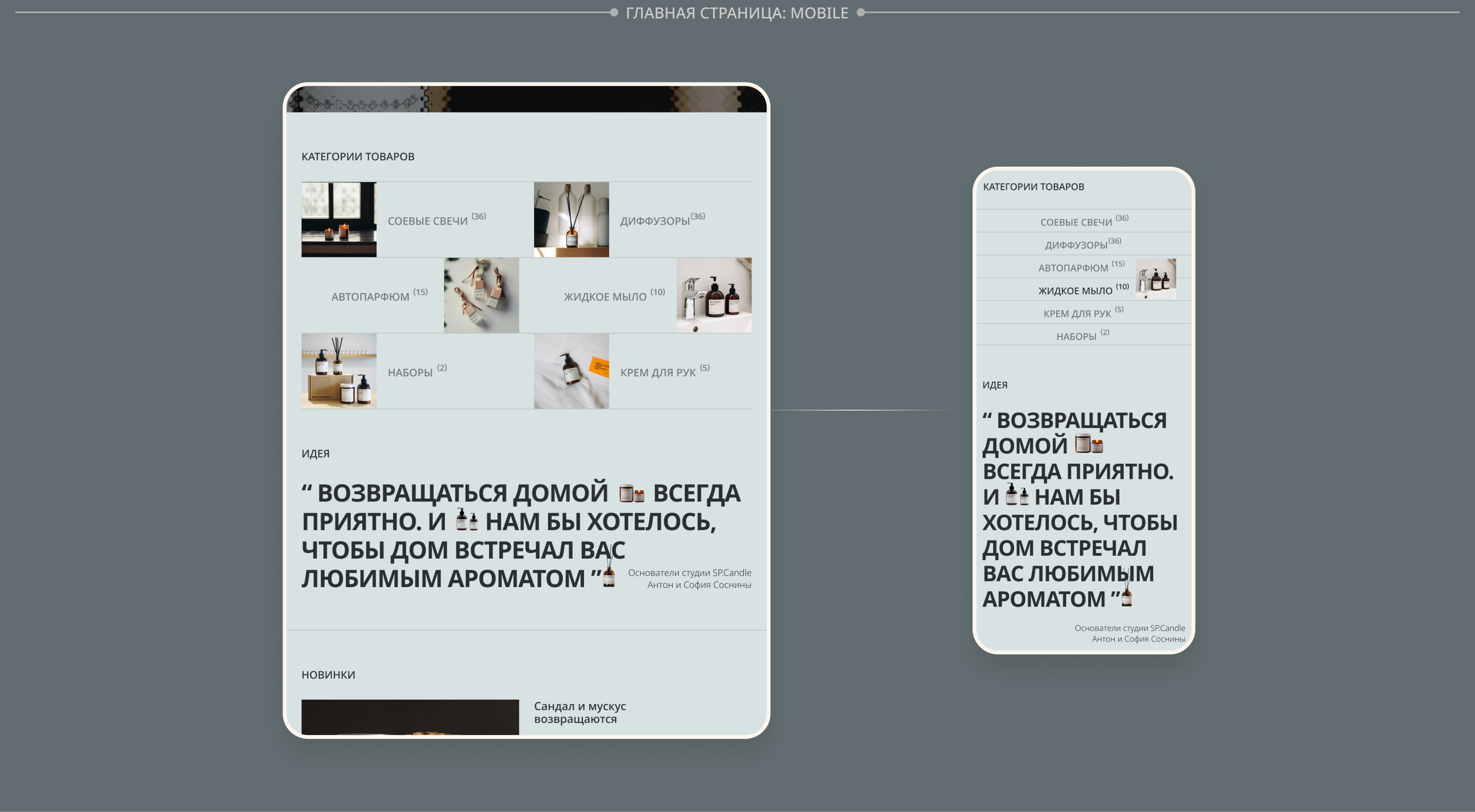
Task: Click the liquid soap bottles thumbnail in tablet view
Action: (714, 295)
